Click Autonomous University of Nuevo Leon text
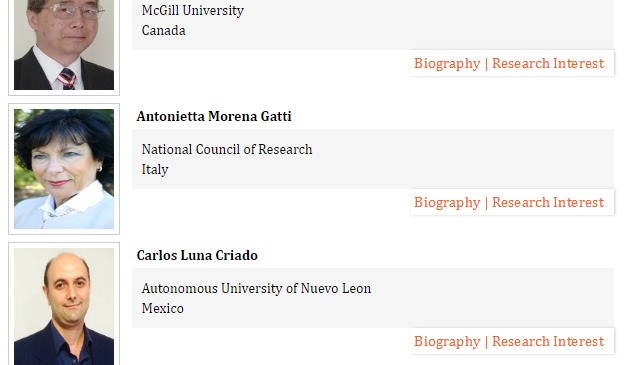The height and width of the screenshot is (365, 625). click(x=256, y=288)
